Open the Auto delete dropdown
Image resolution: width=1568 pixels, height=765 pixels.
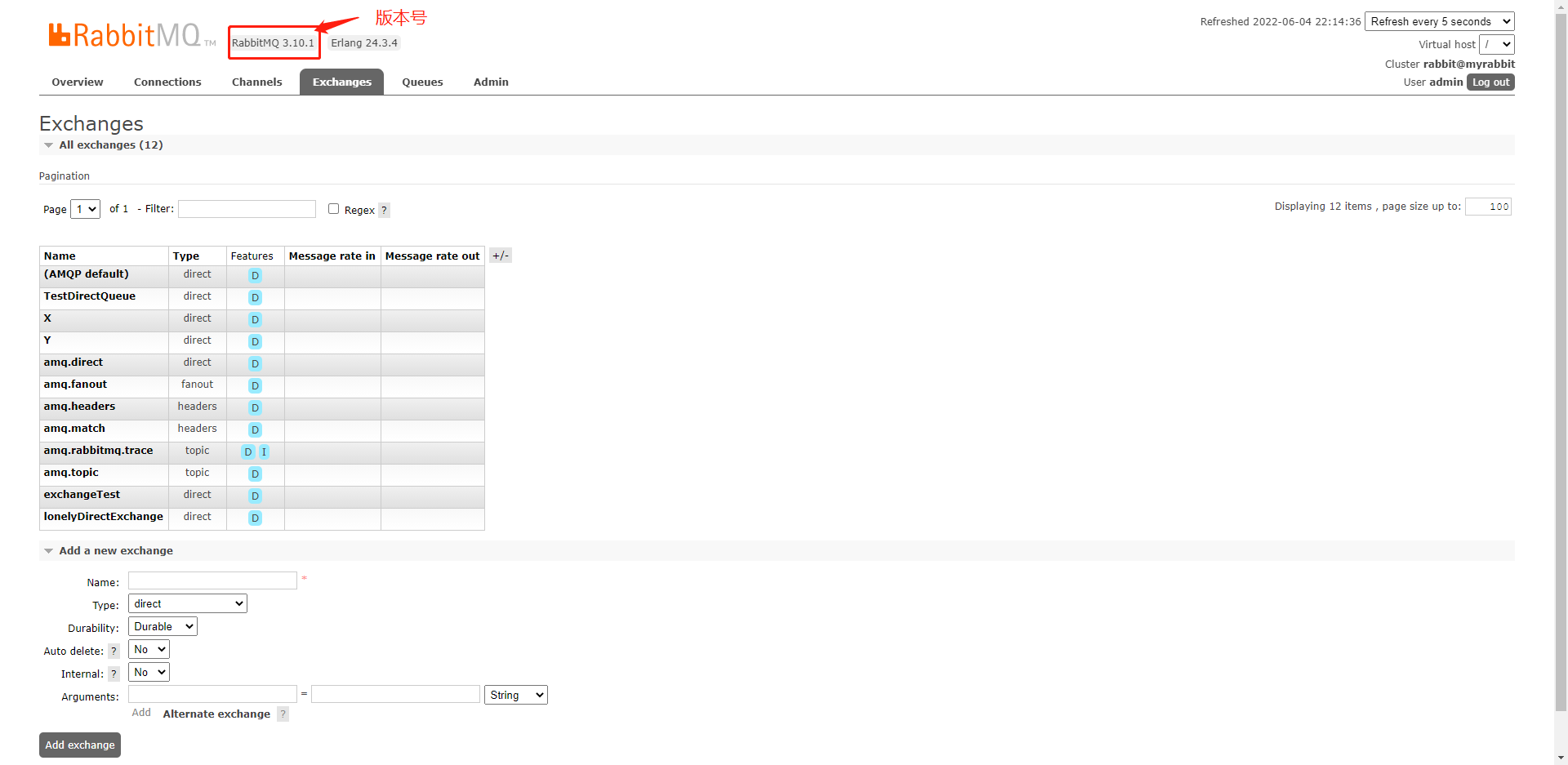pyautogui.click(x=149, y=650)
